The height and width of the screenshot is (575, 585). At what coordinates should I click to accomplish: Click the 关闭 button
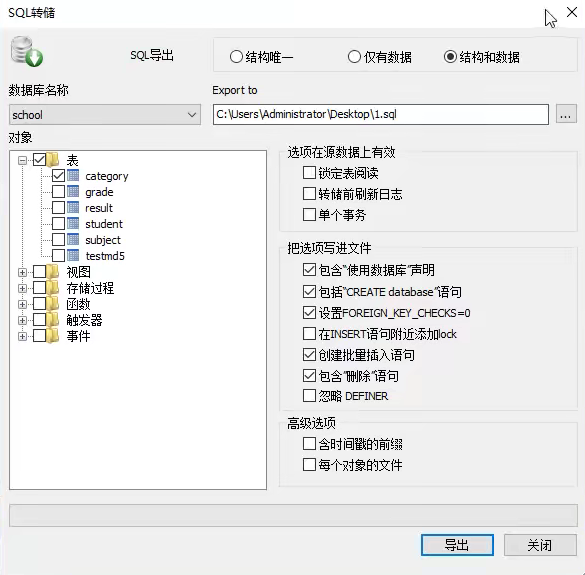(x=540, y=545)
